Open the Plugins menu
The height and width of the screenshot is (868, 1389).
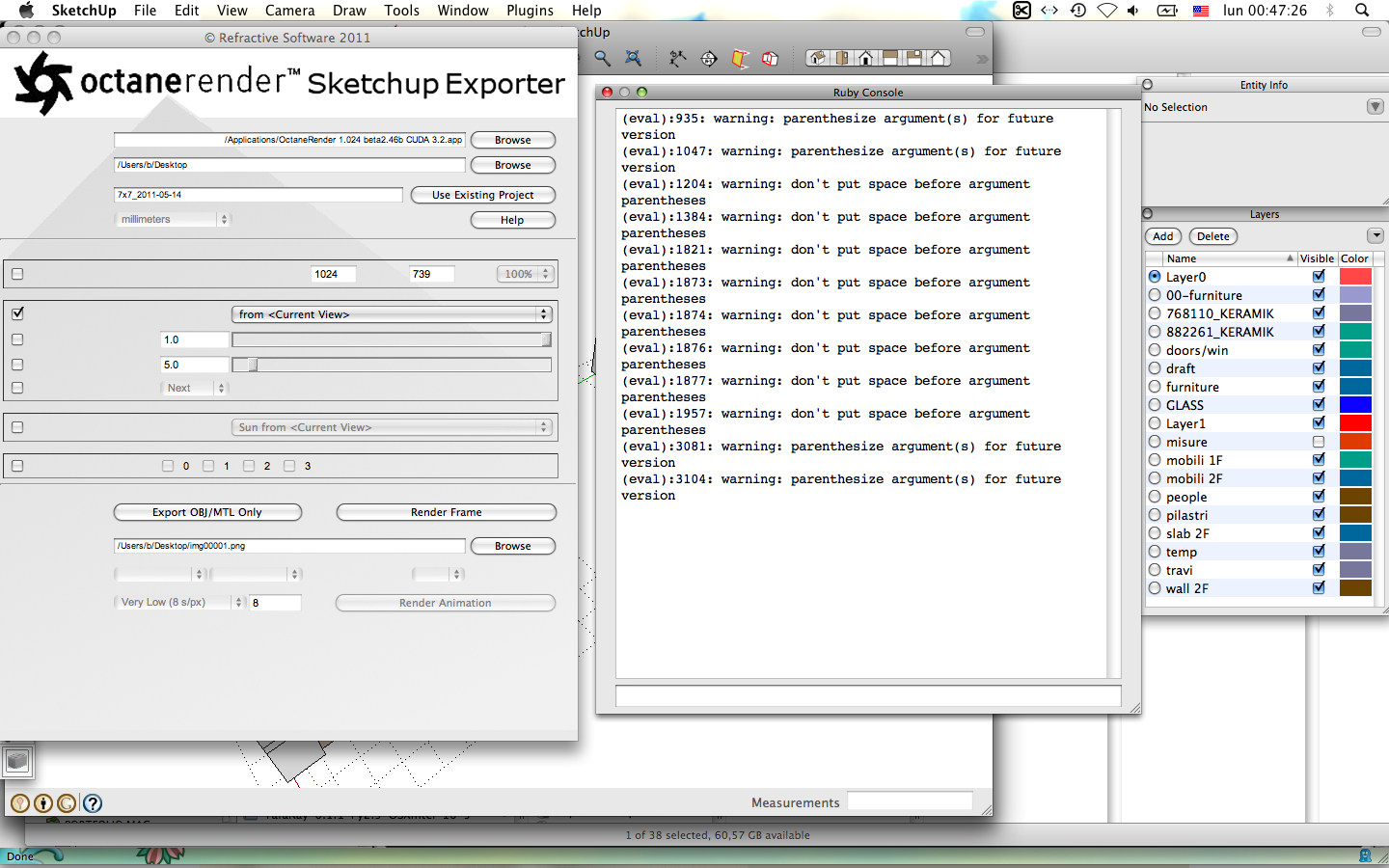530,11
